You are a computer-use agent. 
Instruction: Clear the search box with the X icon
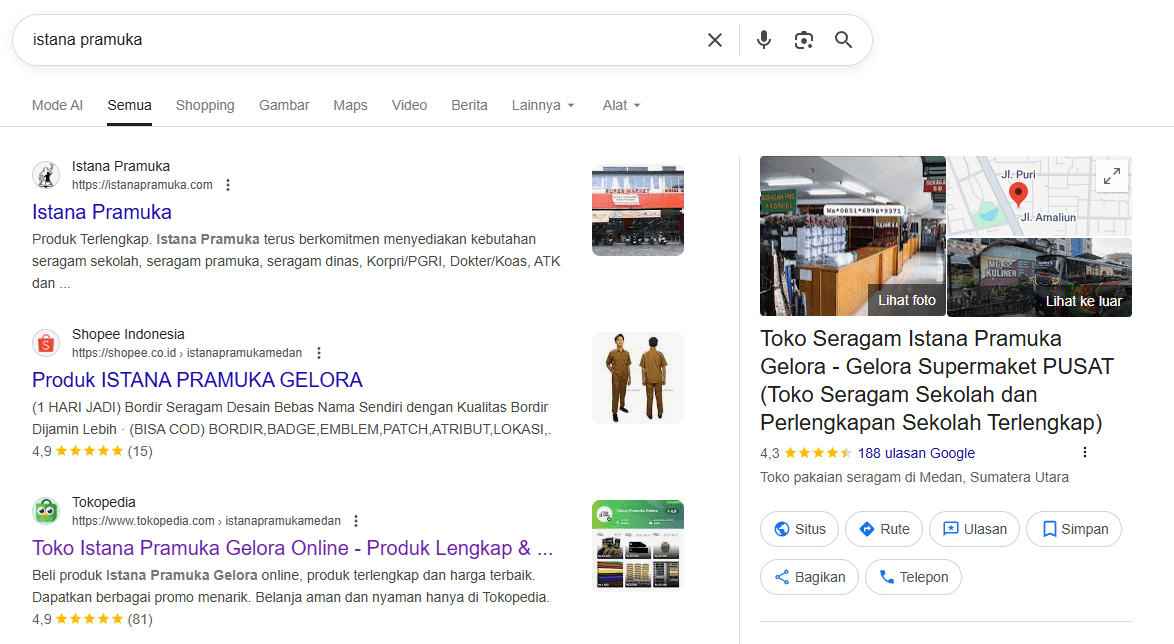tap(714, 40)
